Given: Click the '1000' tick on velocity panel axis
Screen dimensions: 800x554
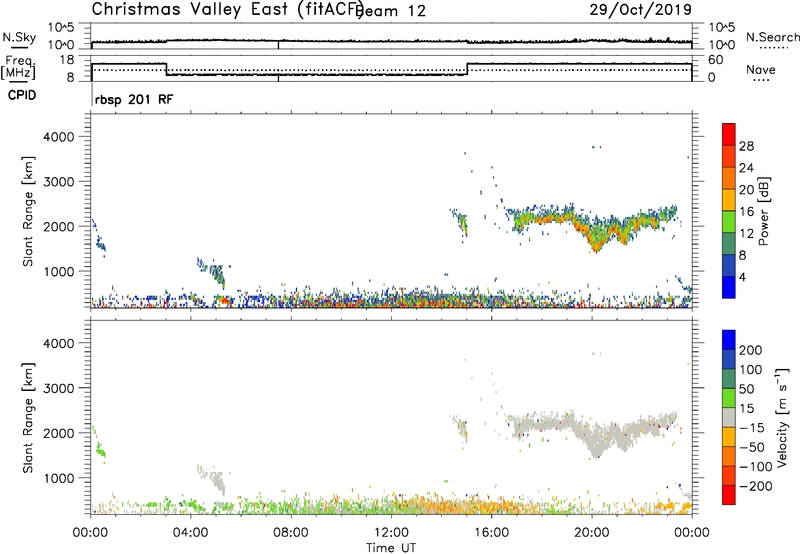Looking at the screenshot, I should click(x=59, y=478).
